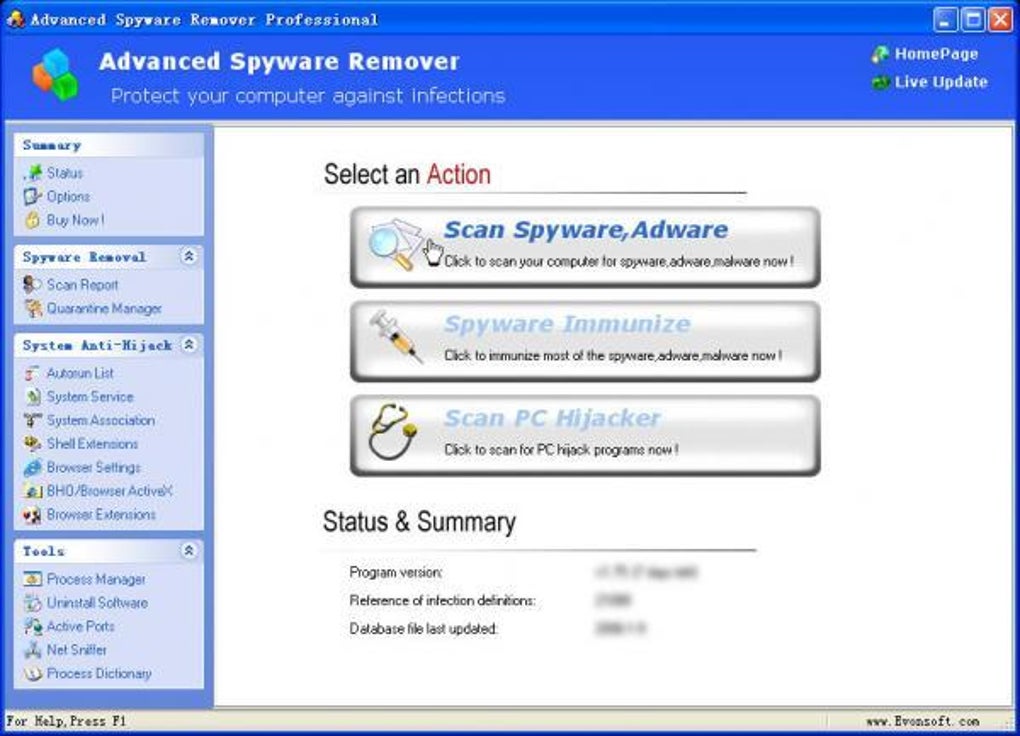This screenshot has height=736, width=1020.
Task: Click the 'Database file last updated:' label
Action: click(x=423, y=629)
